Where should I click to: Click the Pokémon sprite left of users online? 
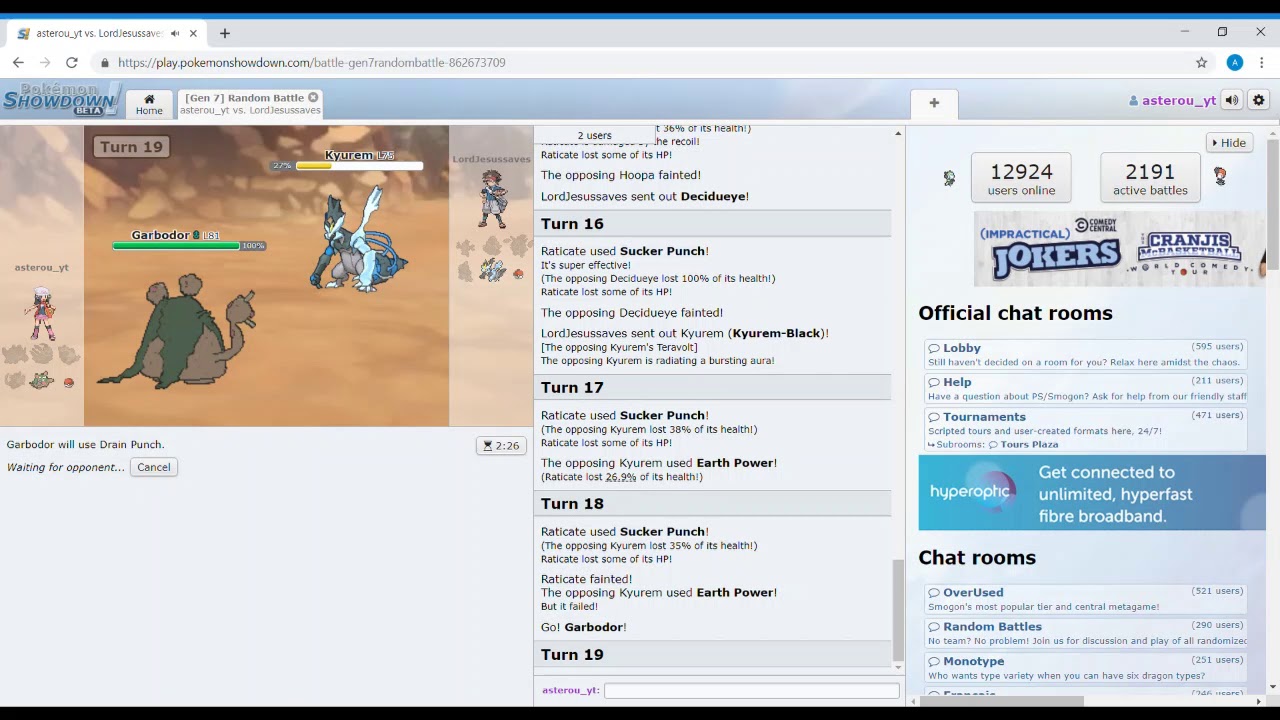[949, 178]
